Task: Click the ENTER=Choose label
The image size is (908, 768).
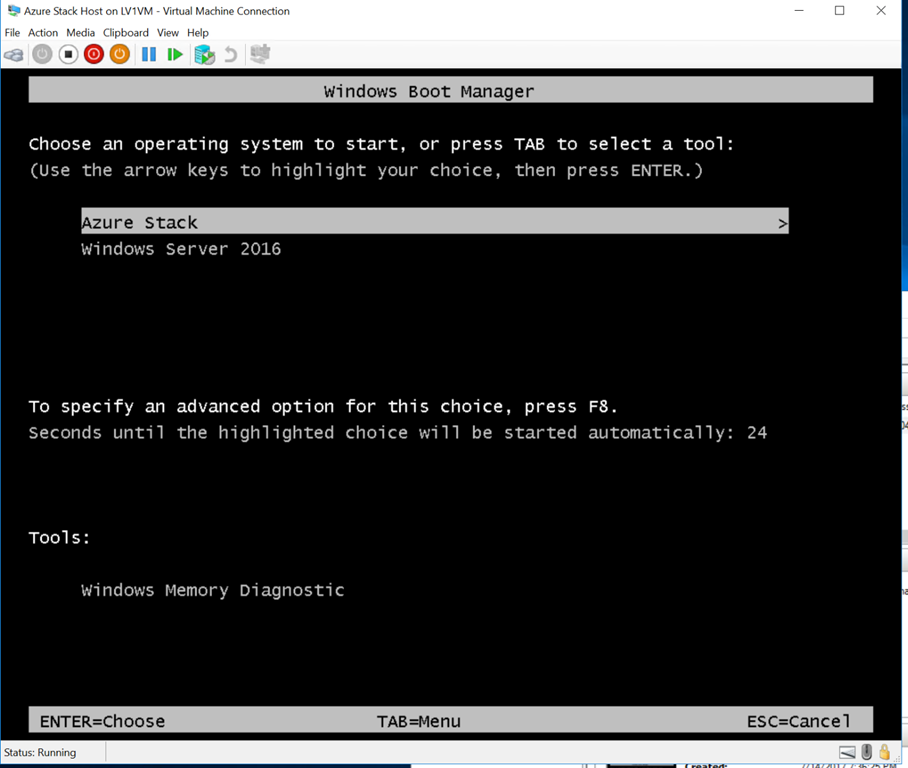Action: pos(102,721)
